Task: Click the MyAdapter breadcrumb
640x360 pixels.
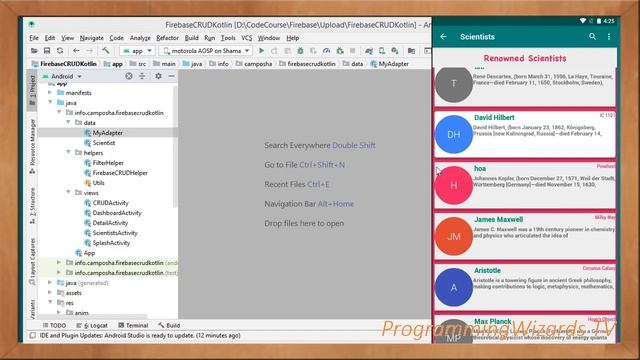Action: tap(389, 64)
